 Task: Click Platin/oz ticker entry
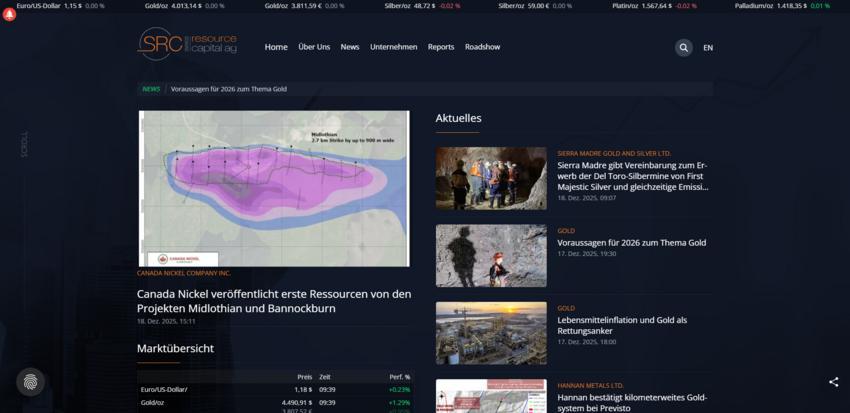tap(654, 5)
